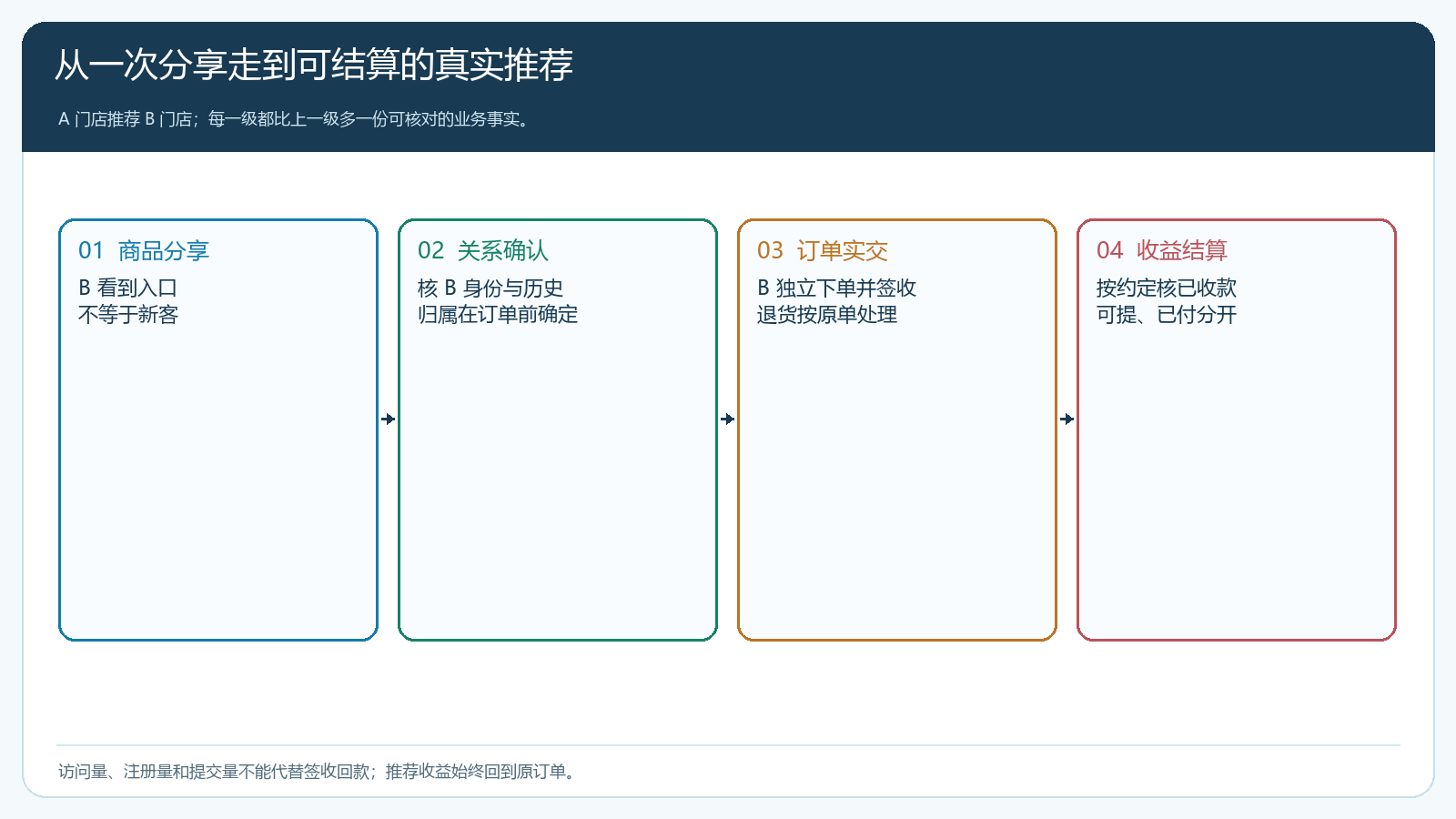Click the text 不等于新客
1456x819 pixels.
(128, 315)
